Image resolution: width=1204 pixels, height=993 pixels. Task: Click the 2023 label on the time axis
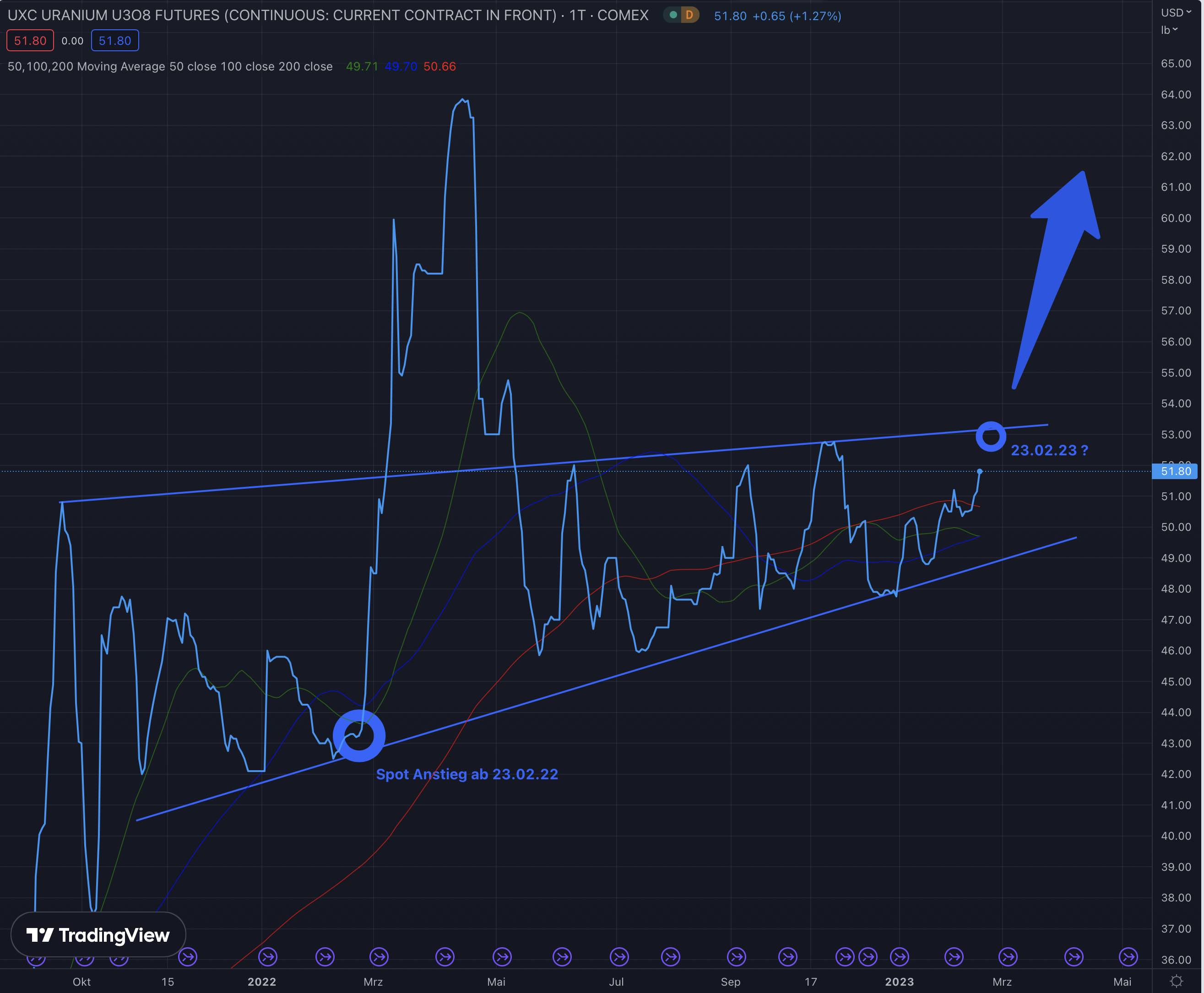pos(899,982)
